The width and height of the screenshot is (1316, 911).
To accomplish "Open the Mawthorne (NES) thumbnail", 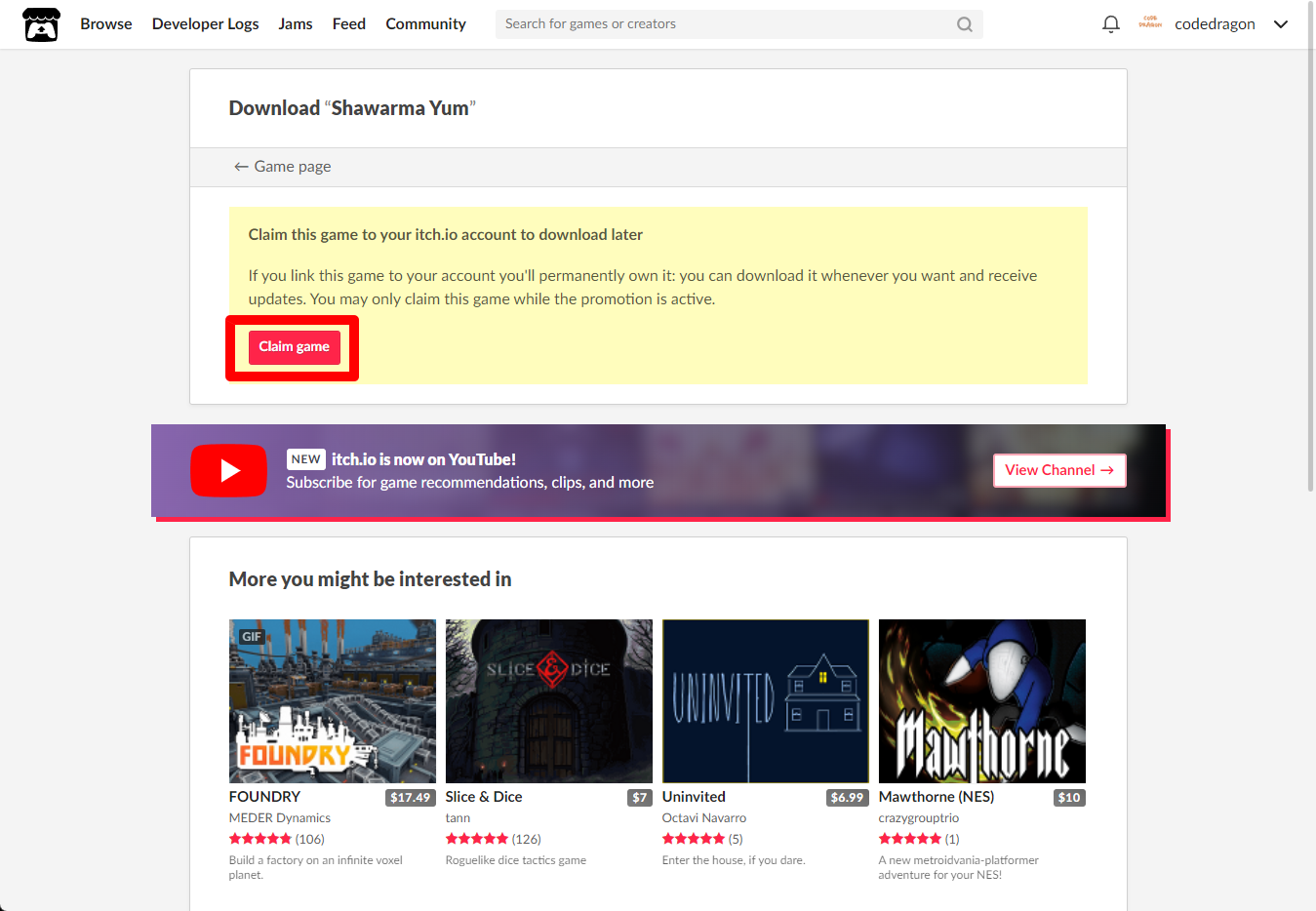I will [x=982, y=701].
